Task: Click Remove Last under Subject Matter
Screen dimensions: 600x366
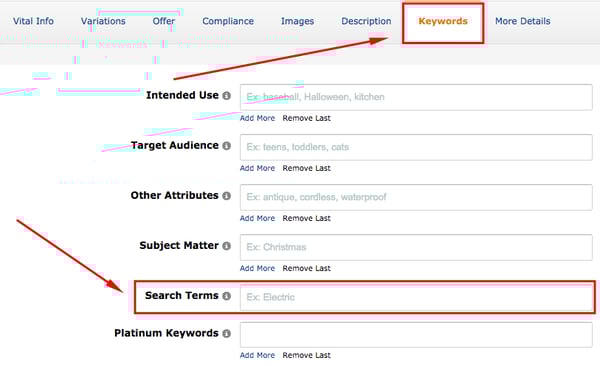Action: pyautogui.click(x=307, y=268)
